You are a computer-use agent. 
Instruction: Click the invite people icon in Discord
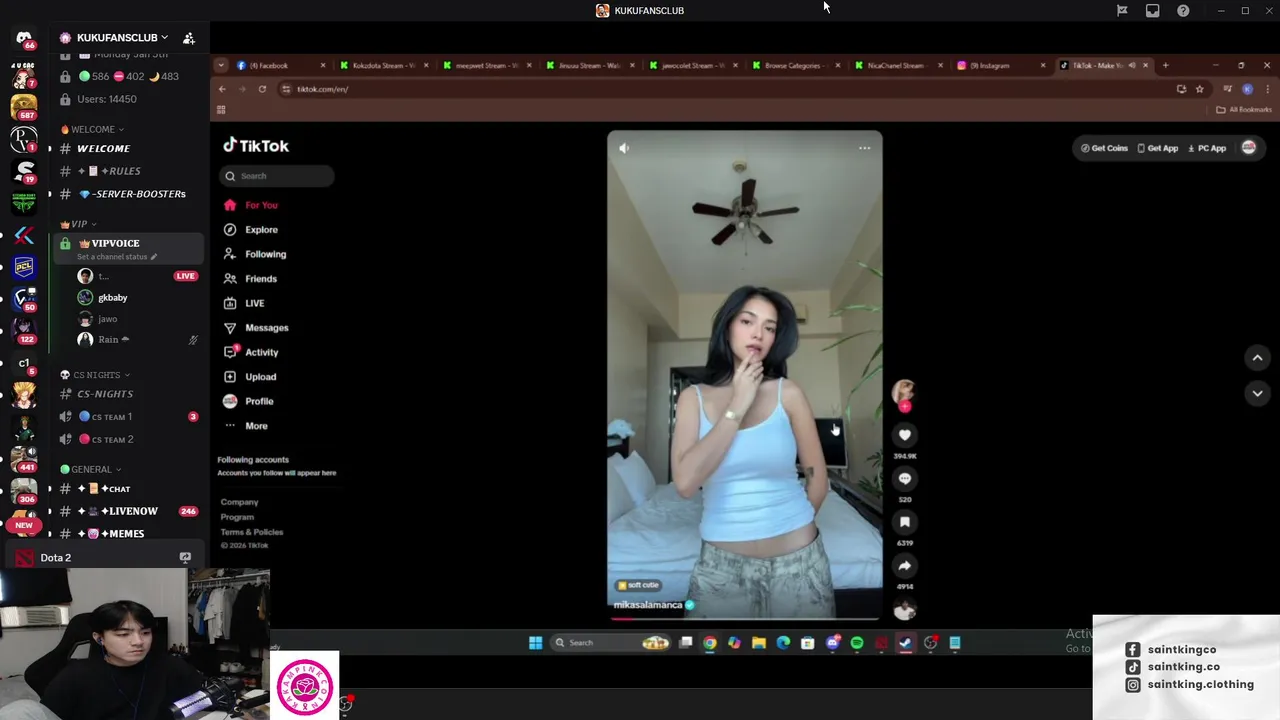(189, 38)
